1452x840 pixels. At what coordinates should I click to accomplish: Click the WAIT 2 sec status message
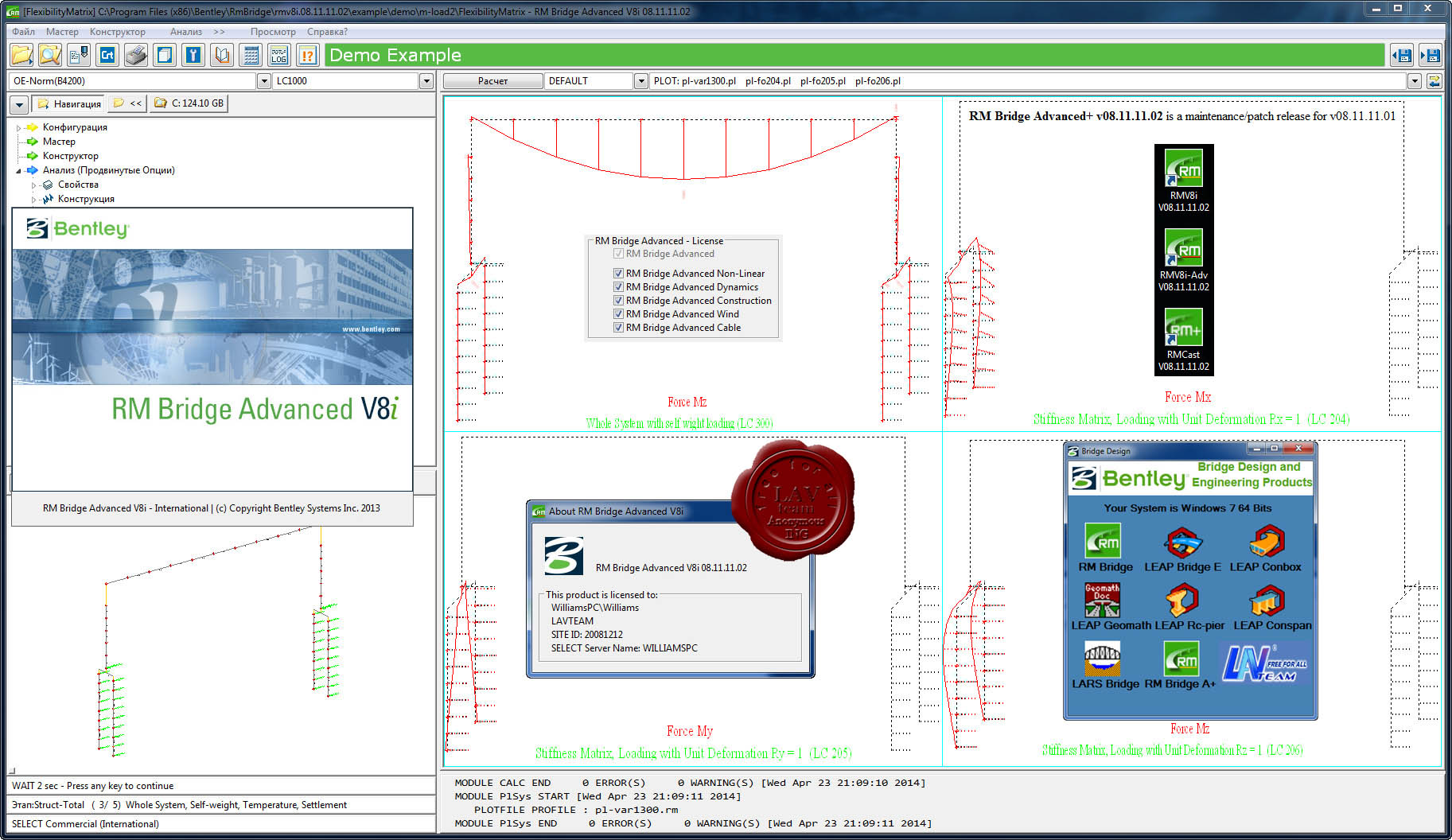pos(92,786)
